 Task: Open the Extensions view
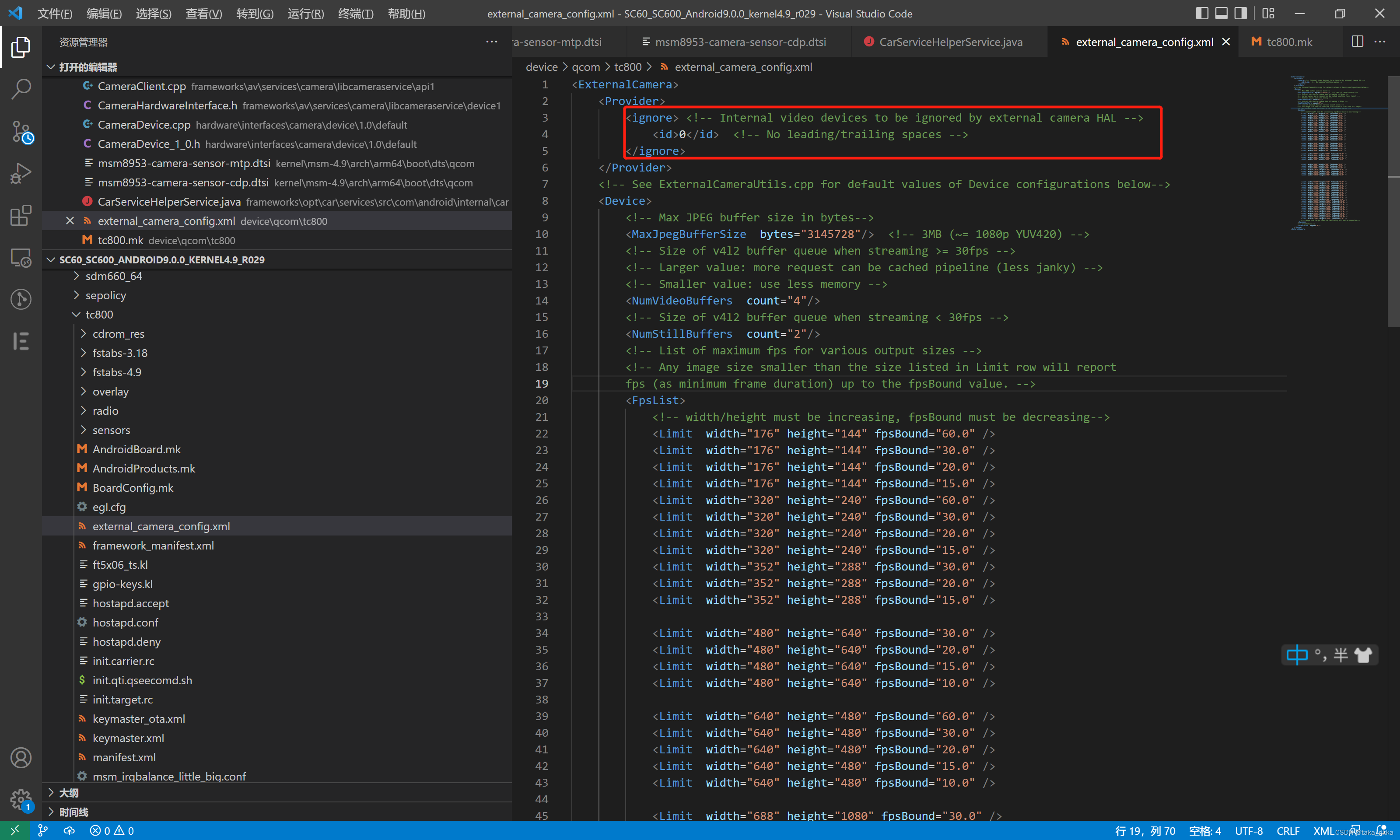coord(21,216)
